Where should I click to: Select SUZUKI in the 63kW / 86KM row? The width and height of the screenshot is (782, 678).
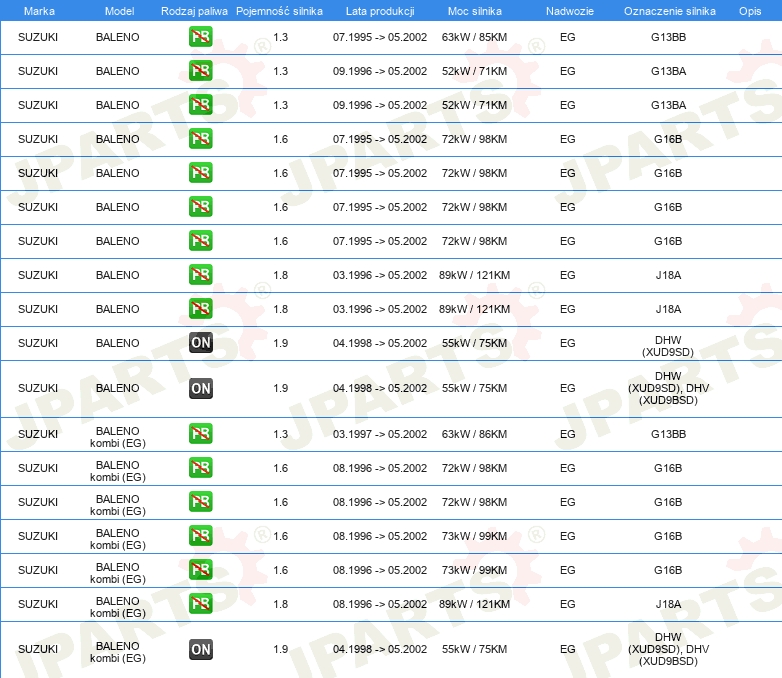(38, 434)
